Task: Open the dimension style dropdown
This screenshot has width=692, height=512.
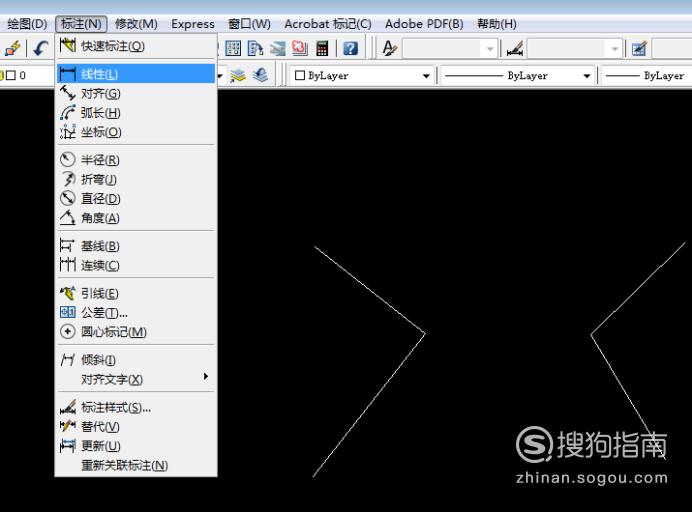Action: (615, 49)
